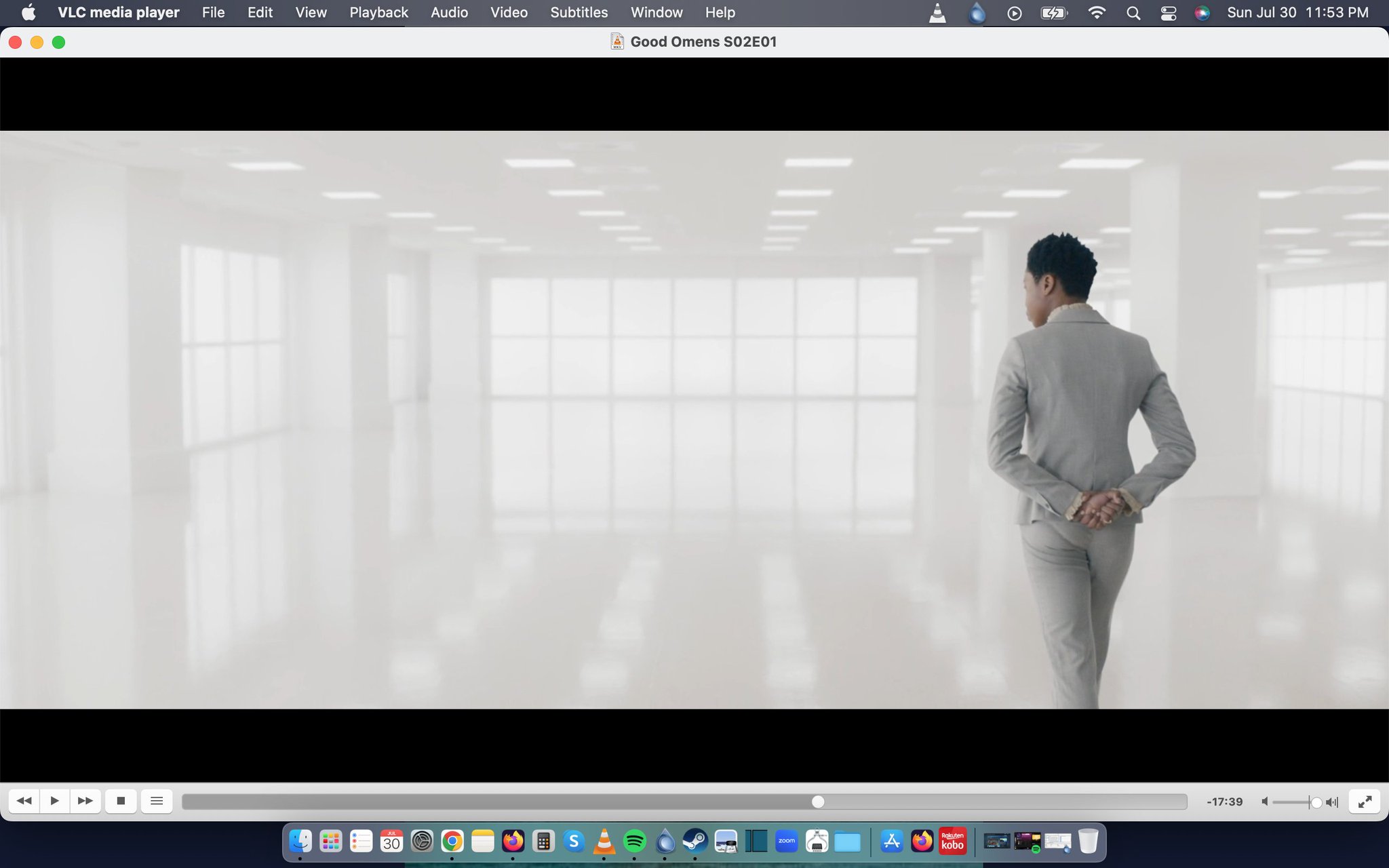Viewport: 1389px width, 868px height.
Task: Open the Trash from the Dock
Action: (1088, 842)
